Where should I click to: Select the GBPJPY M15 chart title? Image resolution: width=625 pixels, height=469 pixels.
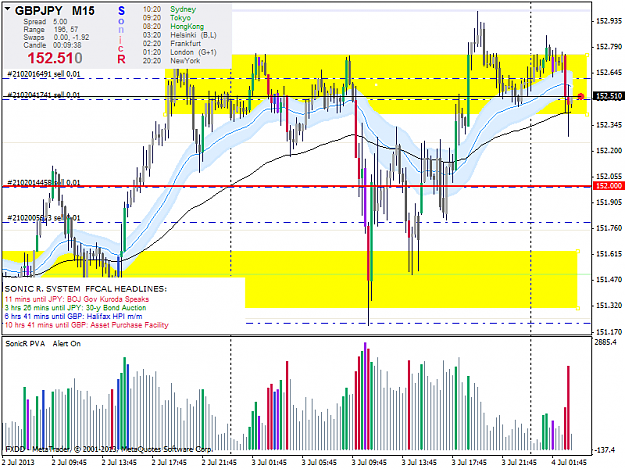[55, 11]
